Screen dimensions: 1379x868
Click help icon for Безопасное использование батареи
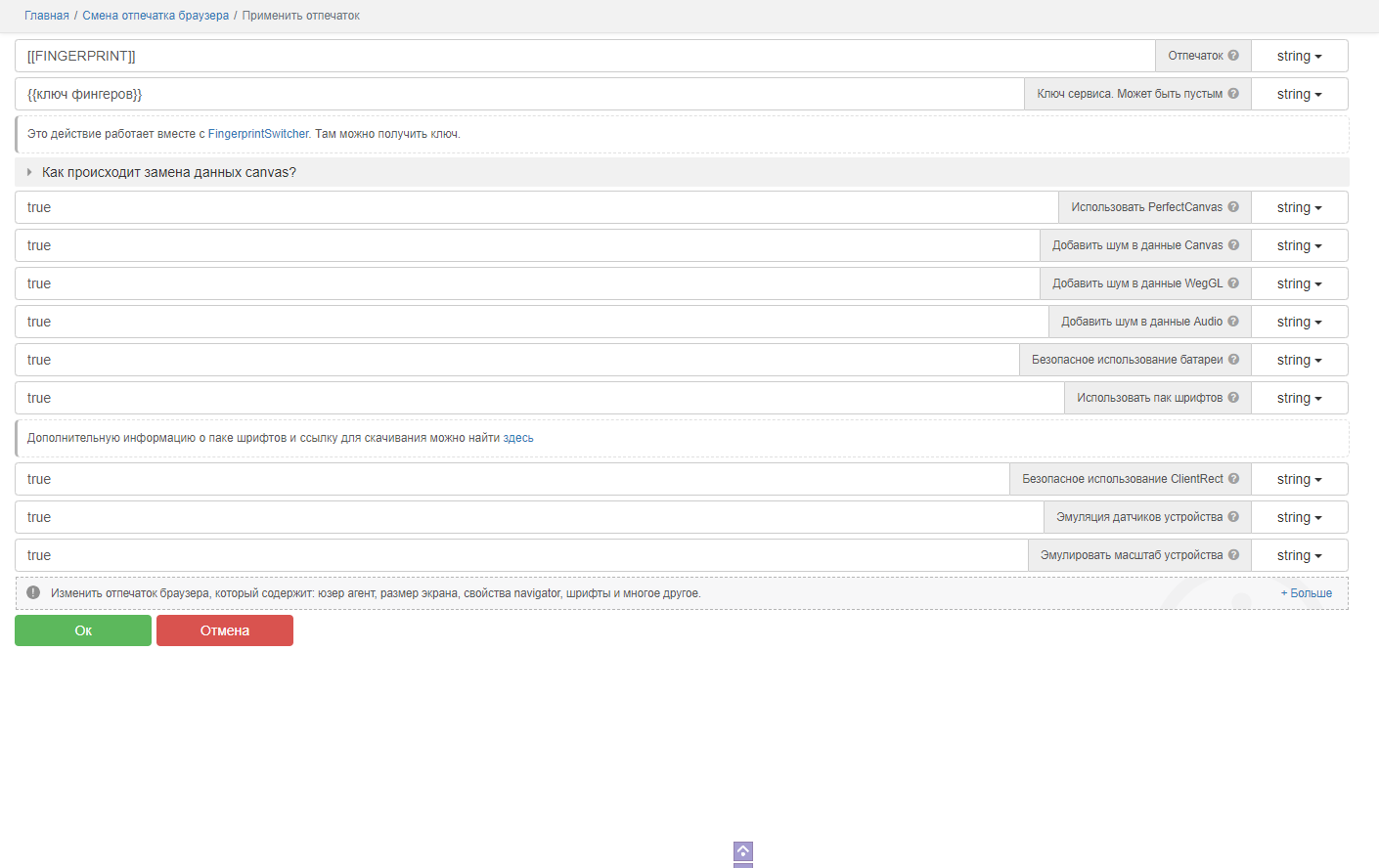coord(1233,360)
